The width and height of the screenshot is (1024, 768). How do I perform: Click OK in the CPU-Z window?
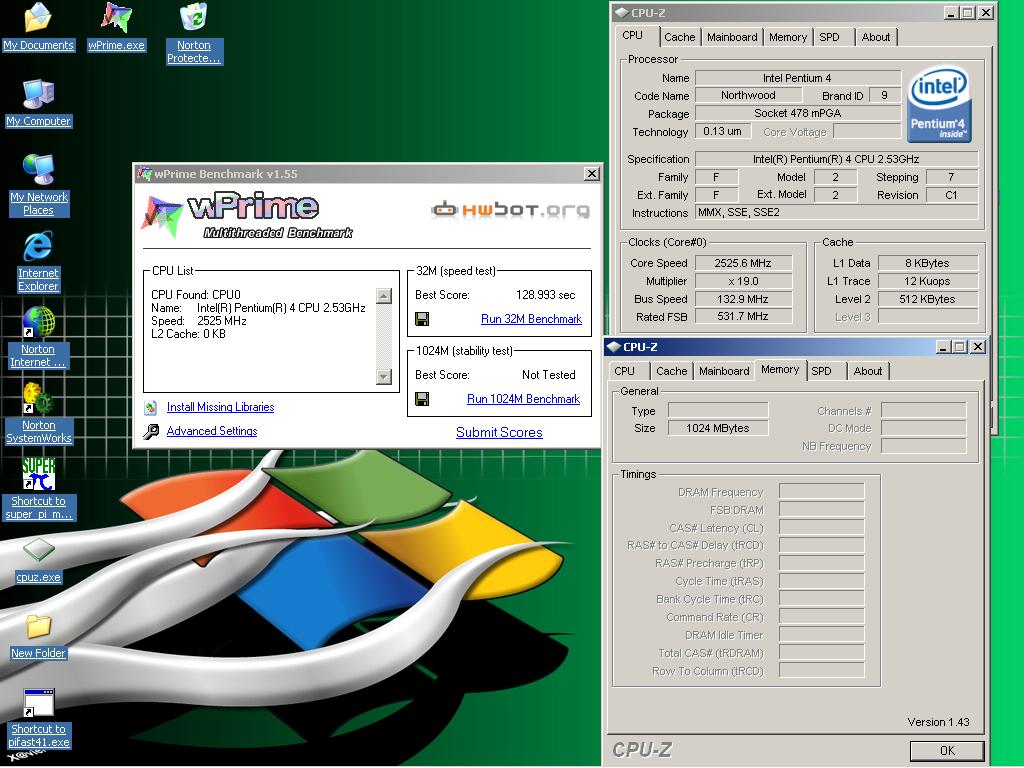coord(947,751)
